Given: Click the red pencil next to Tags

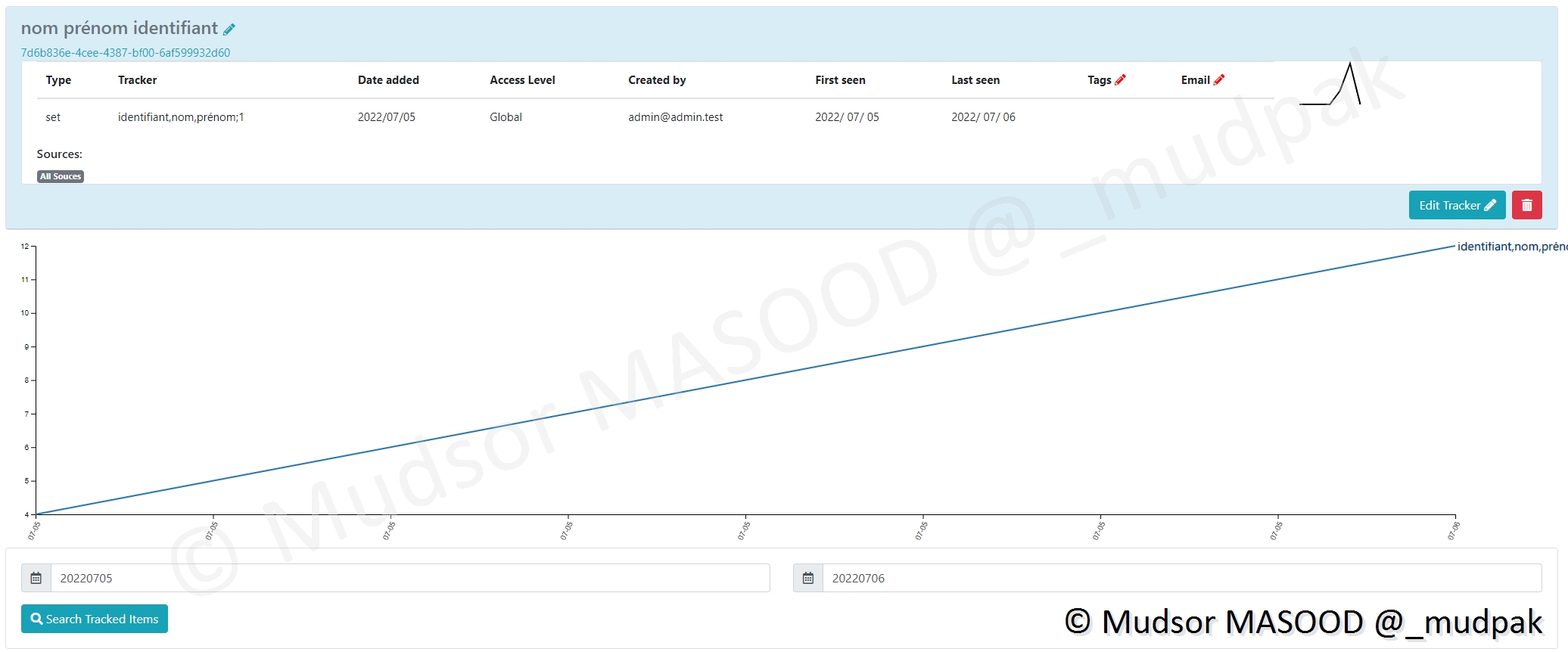Looking at the screenshot, I should (1120, 79).
